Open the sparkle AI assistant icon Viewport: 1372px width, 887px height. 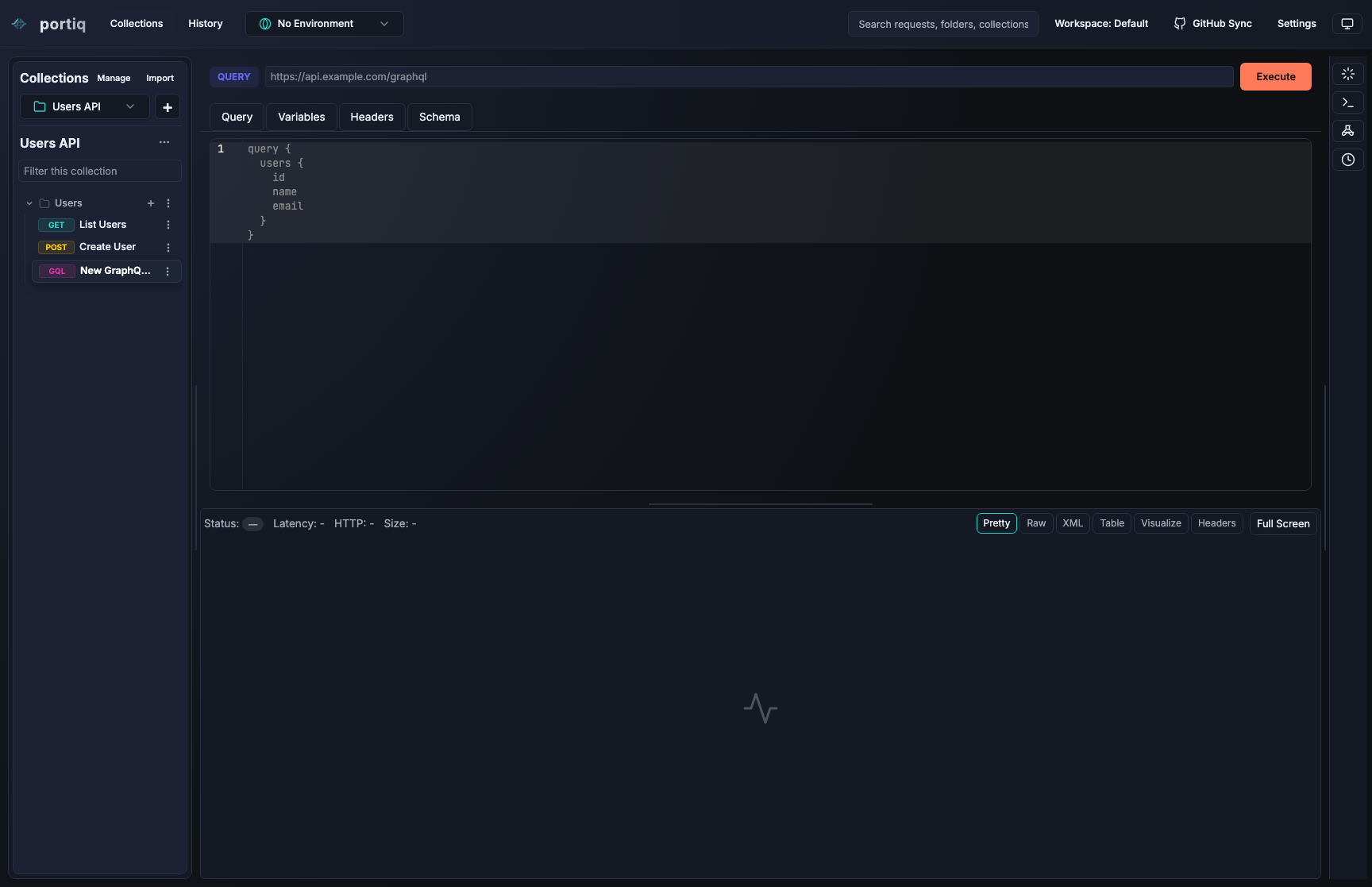coord(1348,74)
